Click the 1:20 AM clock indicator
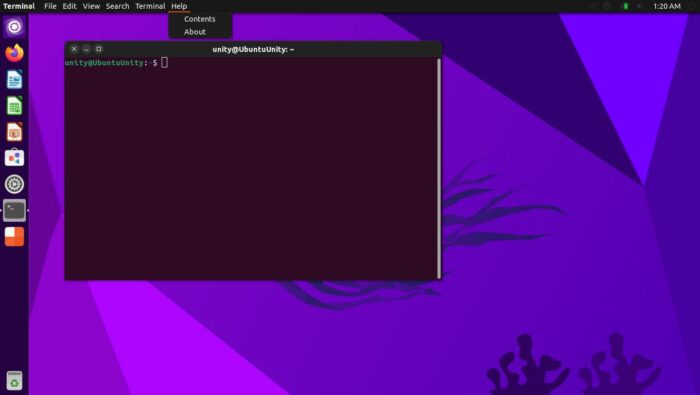The height and width of the screenshot is (395, 700). coord(667,6)
